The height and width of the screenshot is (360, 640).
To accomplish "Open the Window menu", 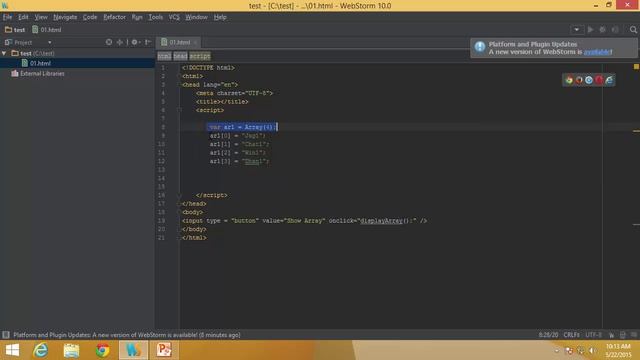I will point(196,17).
